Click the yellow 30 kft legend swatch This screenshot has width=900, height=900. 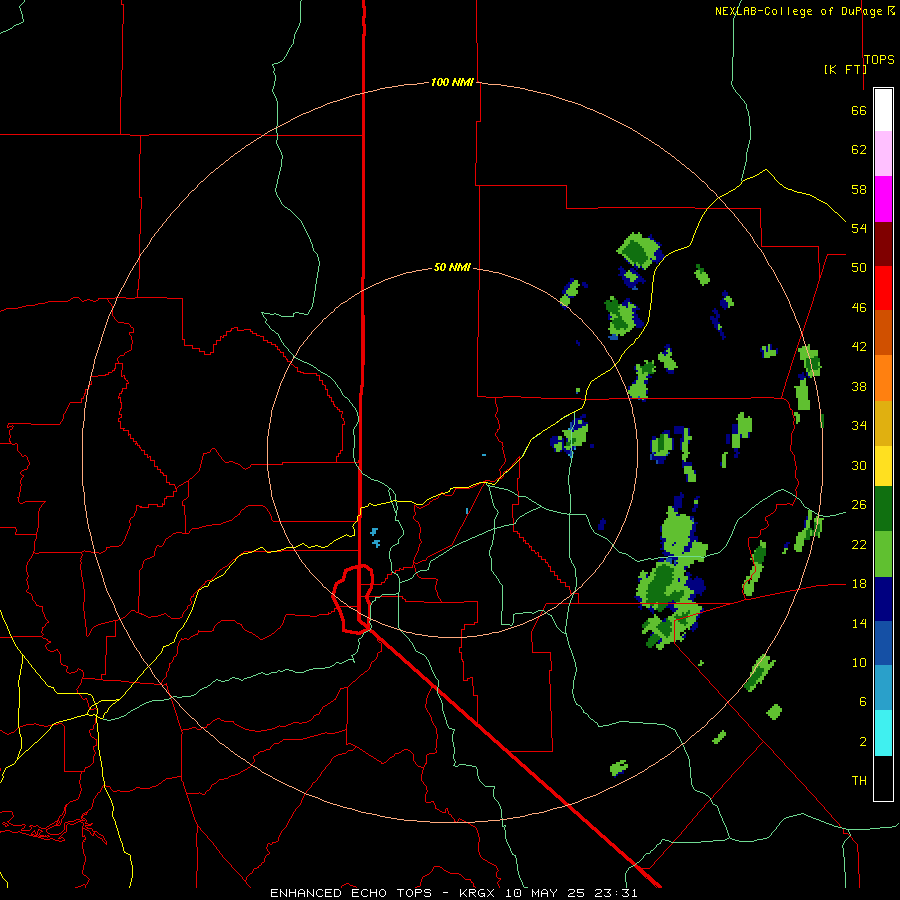pyautogui.click(x=883, y=465)
